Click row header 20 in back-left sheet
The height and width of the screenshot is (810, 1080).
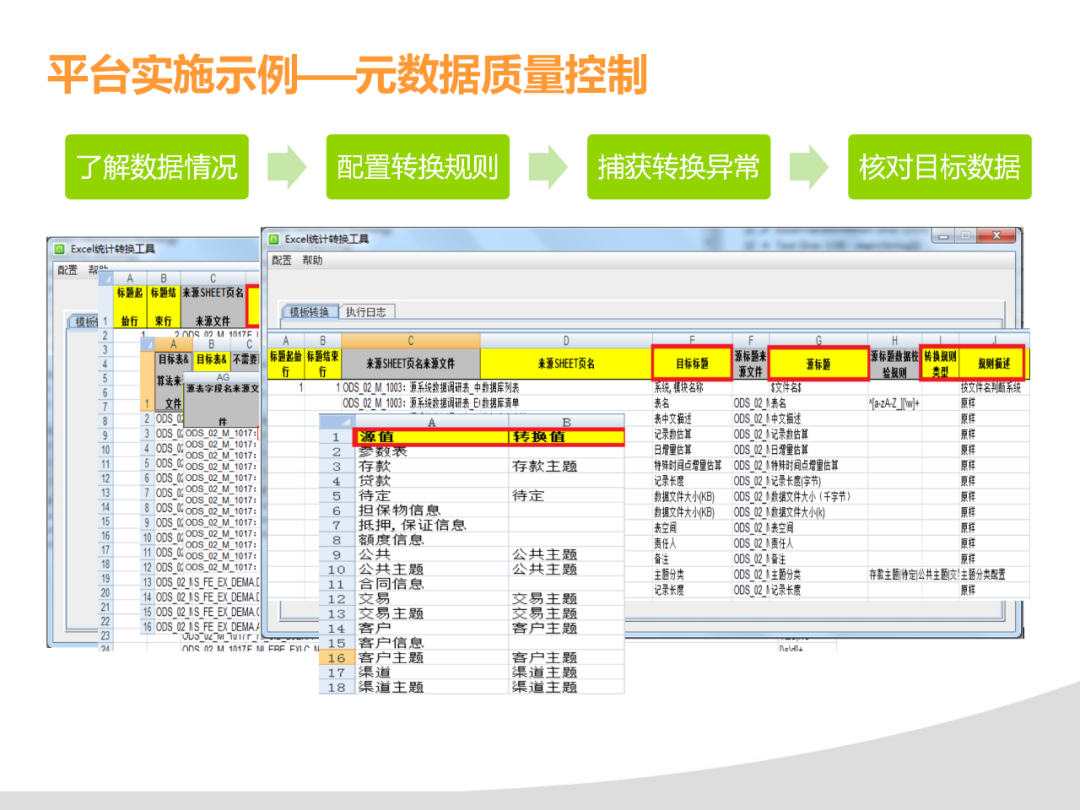point(105,592)
